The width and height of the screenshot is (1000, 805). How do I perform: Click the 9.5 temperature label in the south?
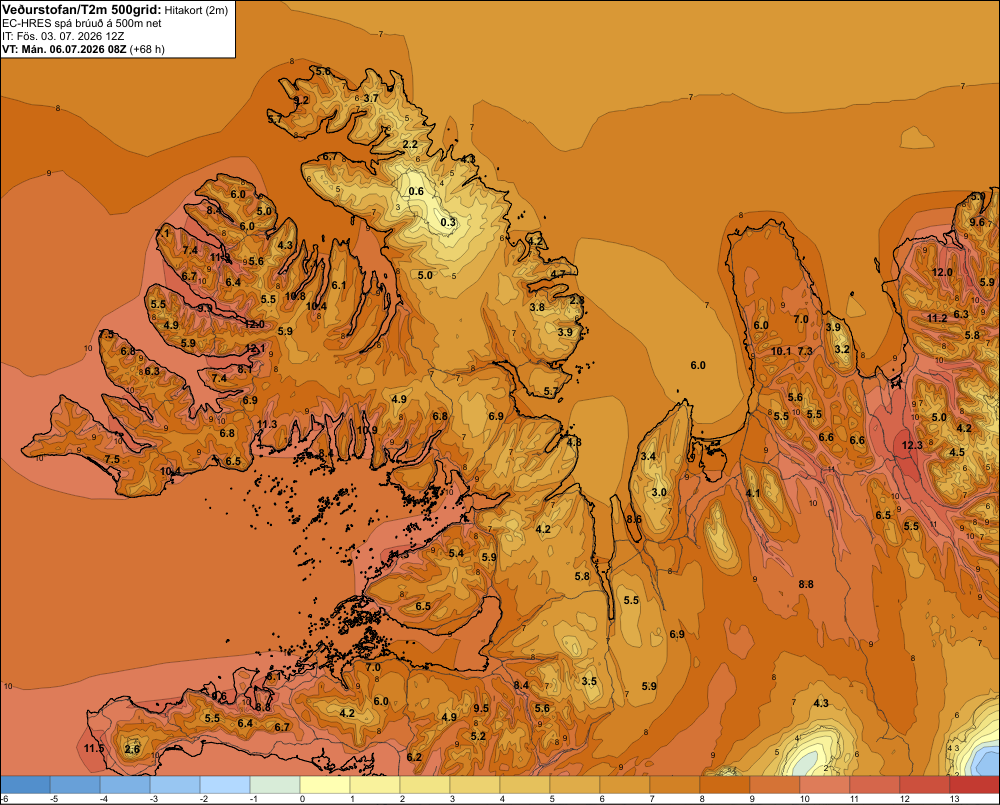coord(481,709)
